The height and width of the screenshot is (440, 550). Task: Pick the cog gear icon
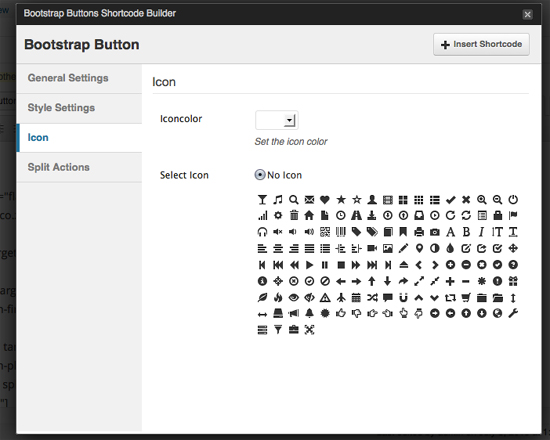tap(278, 215)
